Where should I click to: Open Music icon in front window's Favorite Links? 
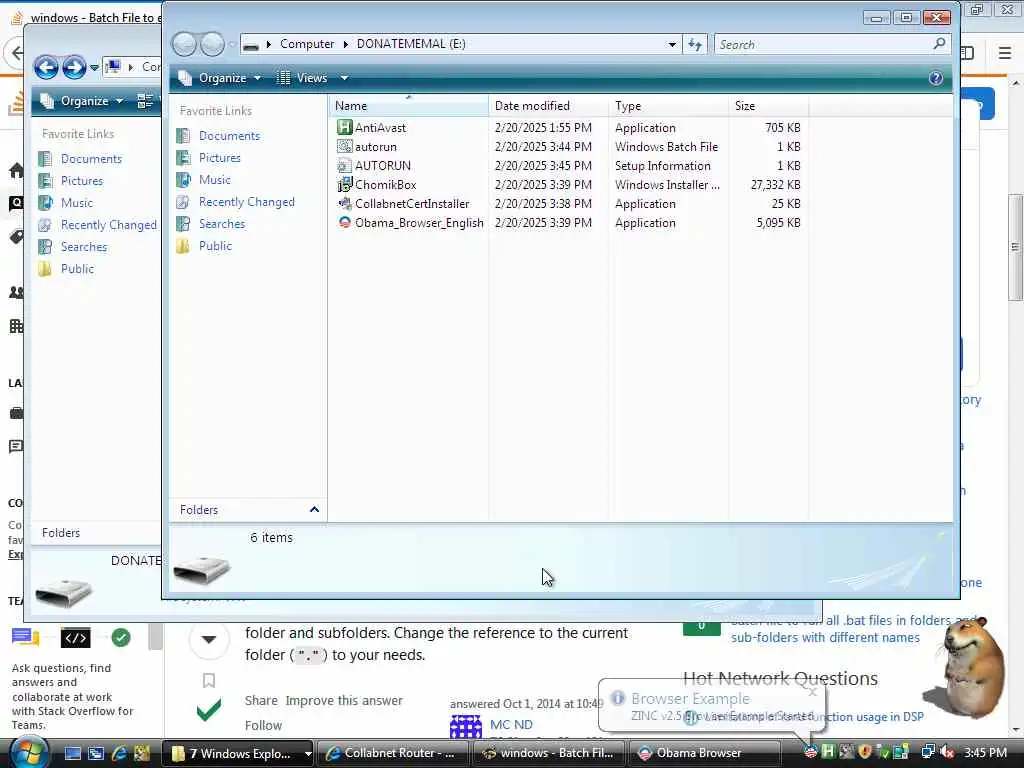[x=184, y=180]
